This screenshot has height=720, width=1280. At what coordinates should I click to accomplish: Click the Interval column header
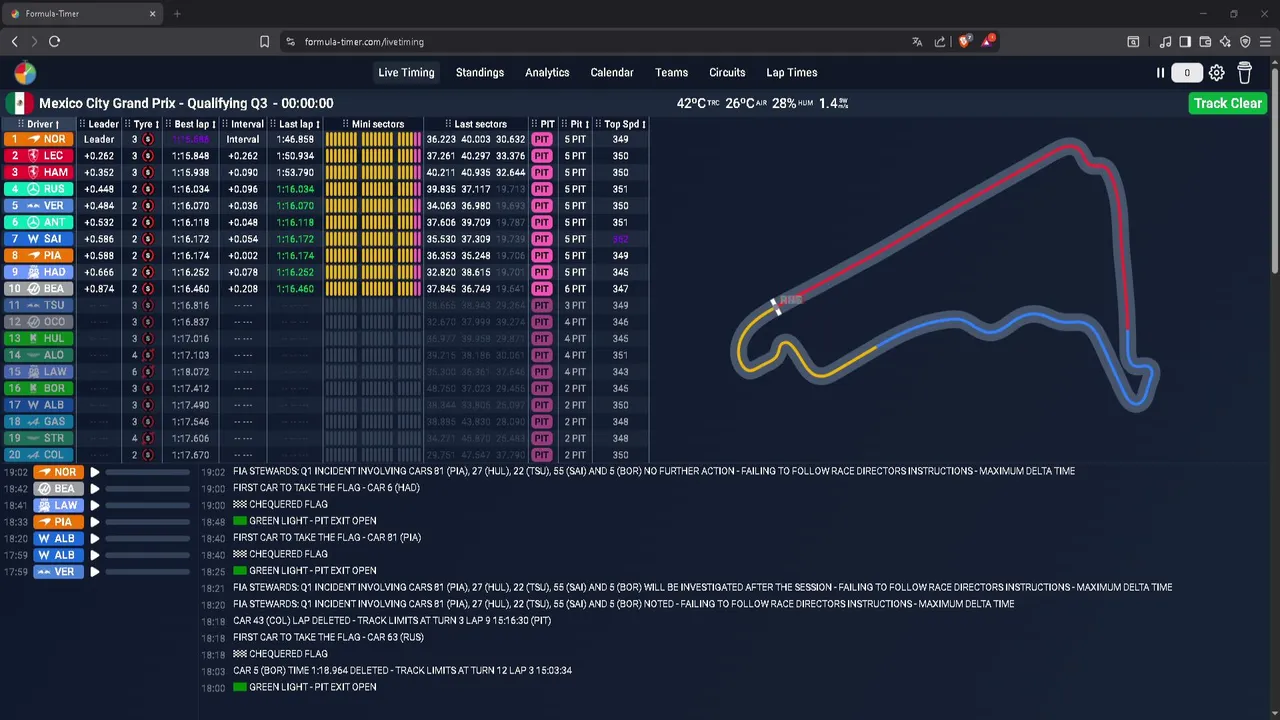click(x=243, y=124)
